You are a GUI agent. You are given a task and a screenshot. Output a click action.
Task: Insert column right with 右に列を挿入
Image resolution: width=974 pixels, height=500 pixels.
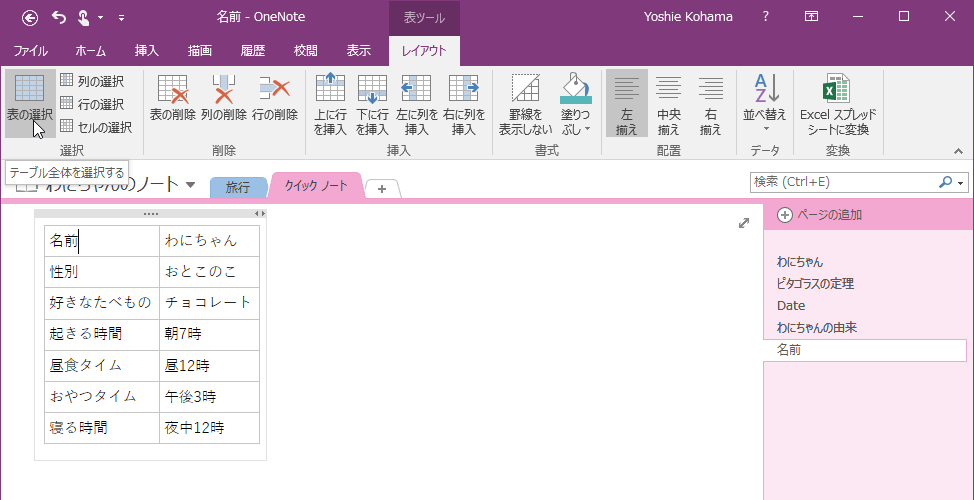pyautogui.click(x=463, y=104)
